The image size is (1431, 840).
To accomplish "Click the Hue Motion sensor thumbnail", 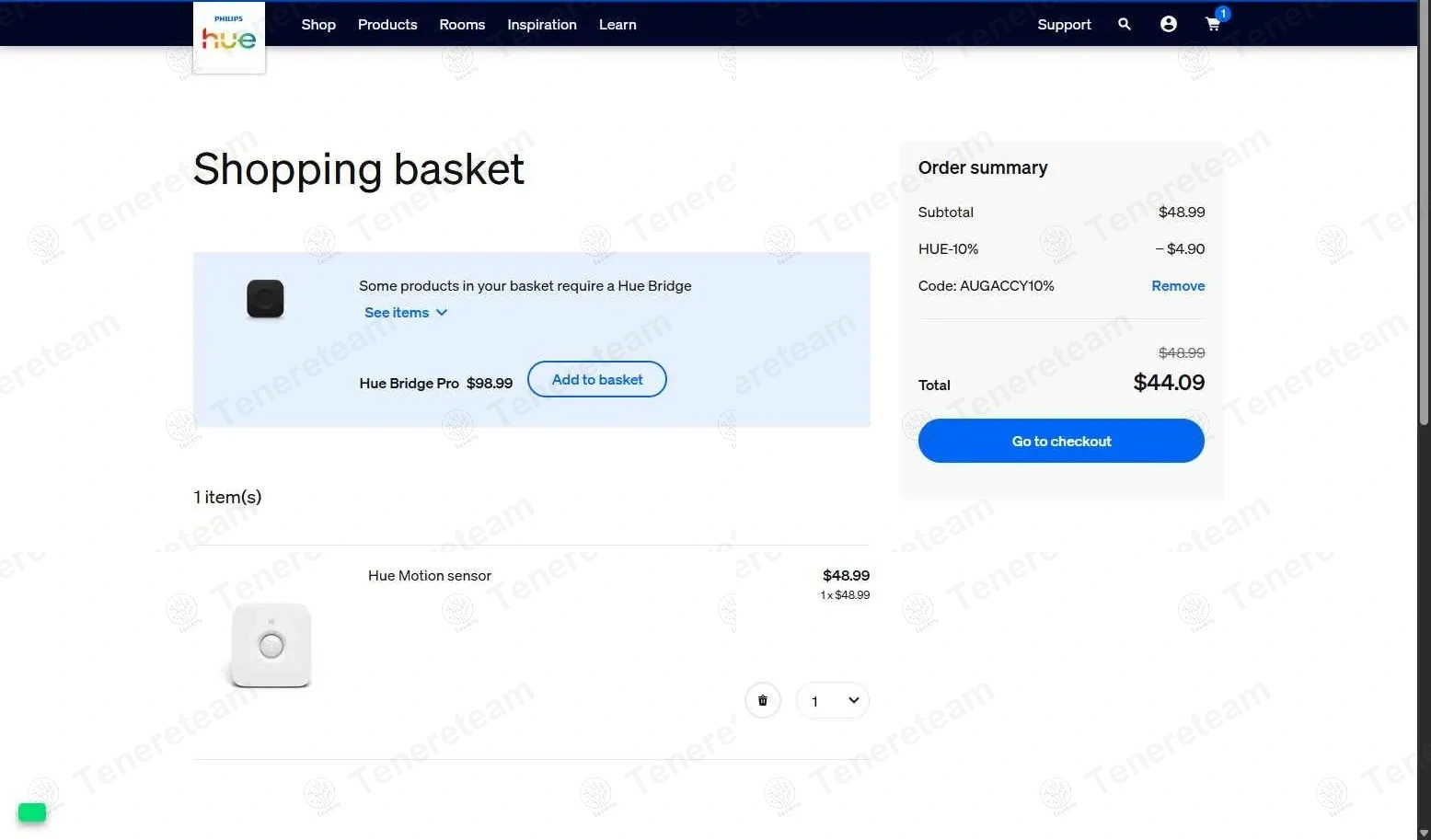I will tap(271, 645).
